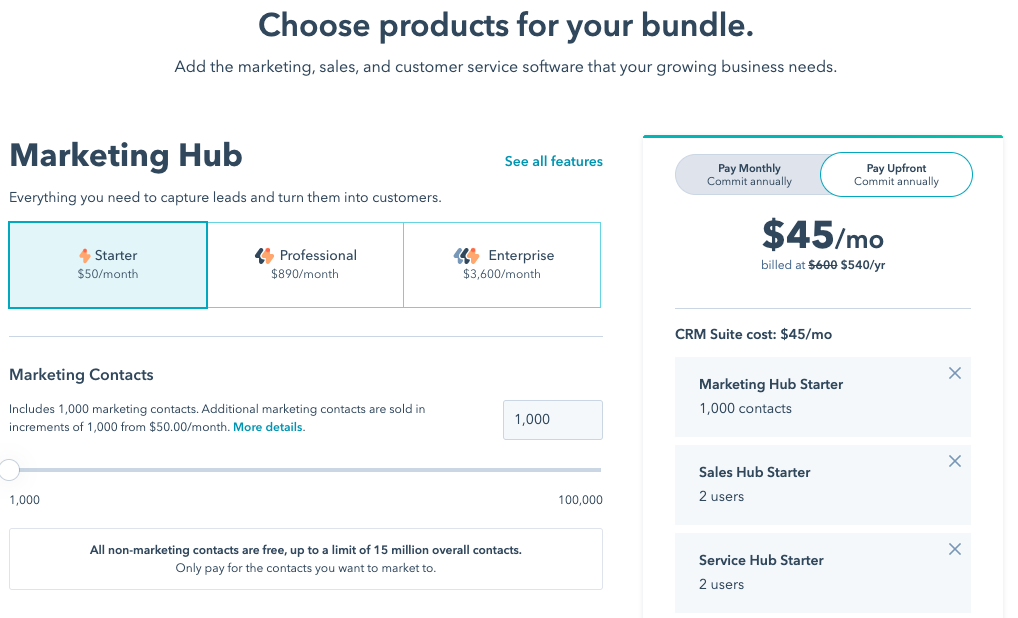Click the 1,000 contacts input field
Screen dimensions: 1018x618
552,419
